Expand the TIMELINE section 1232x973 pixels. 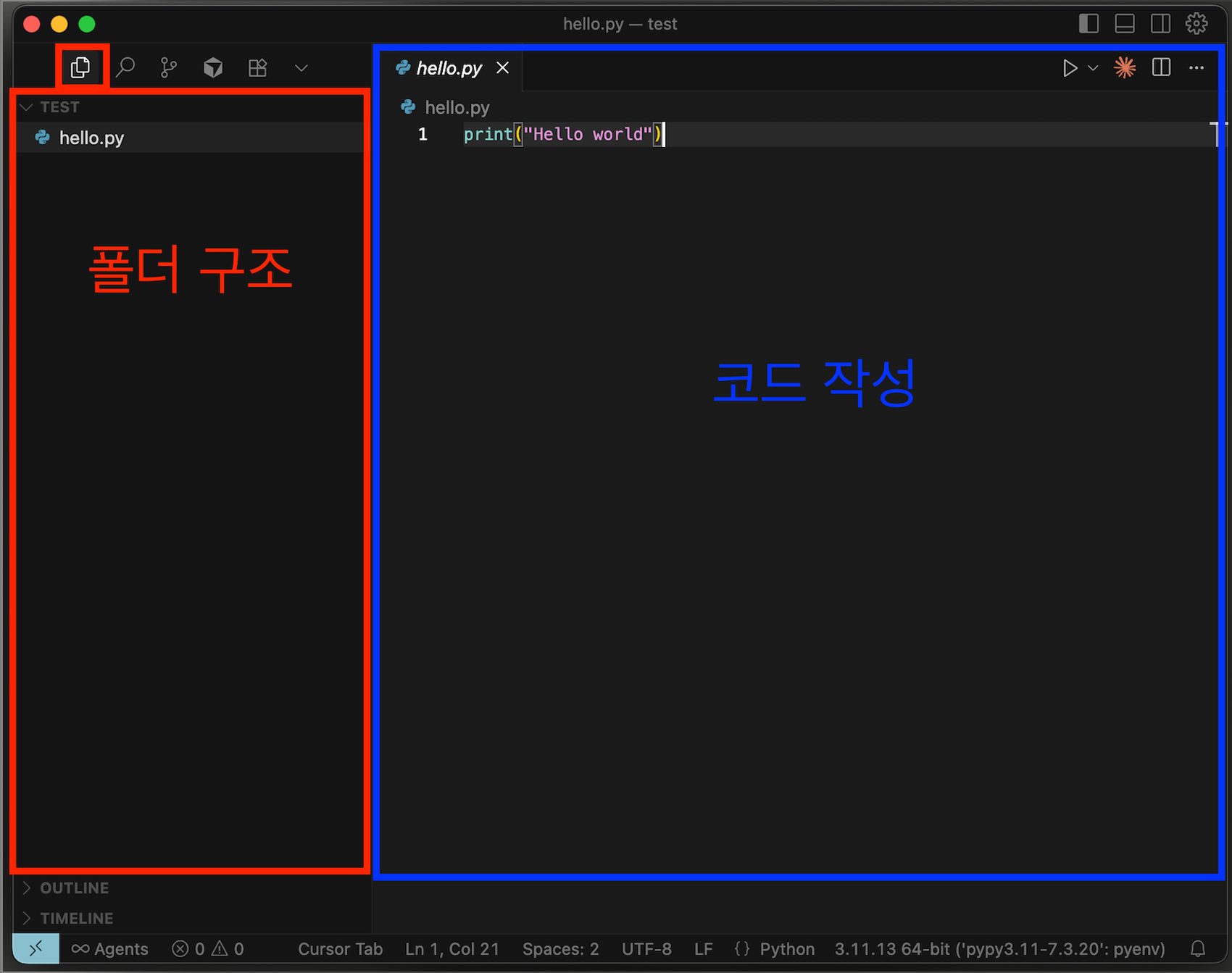click(x=76, y=918)
